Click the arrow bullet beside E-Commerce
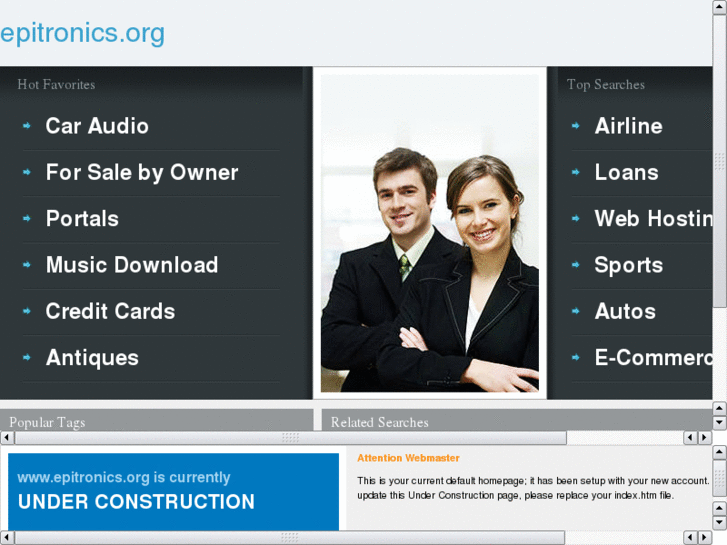 click(575, 357)
